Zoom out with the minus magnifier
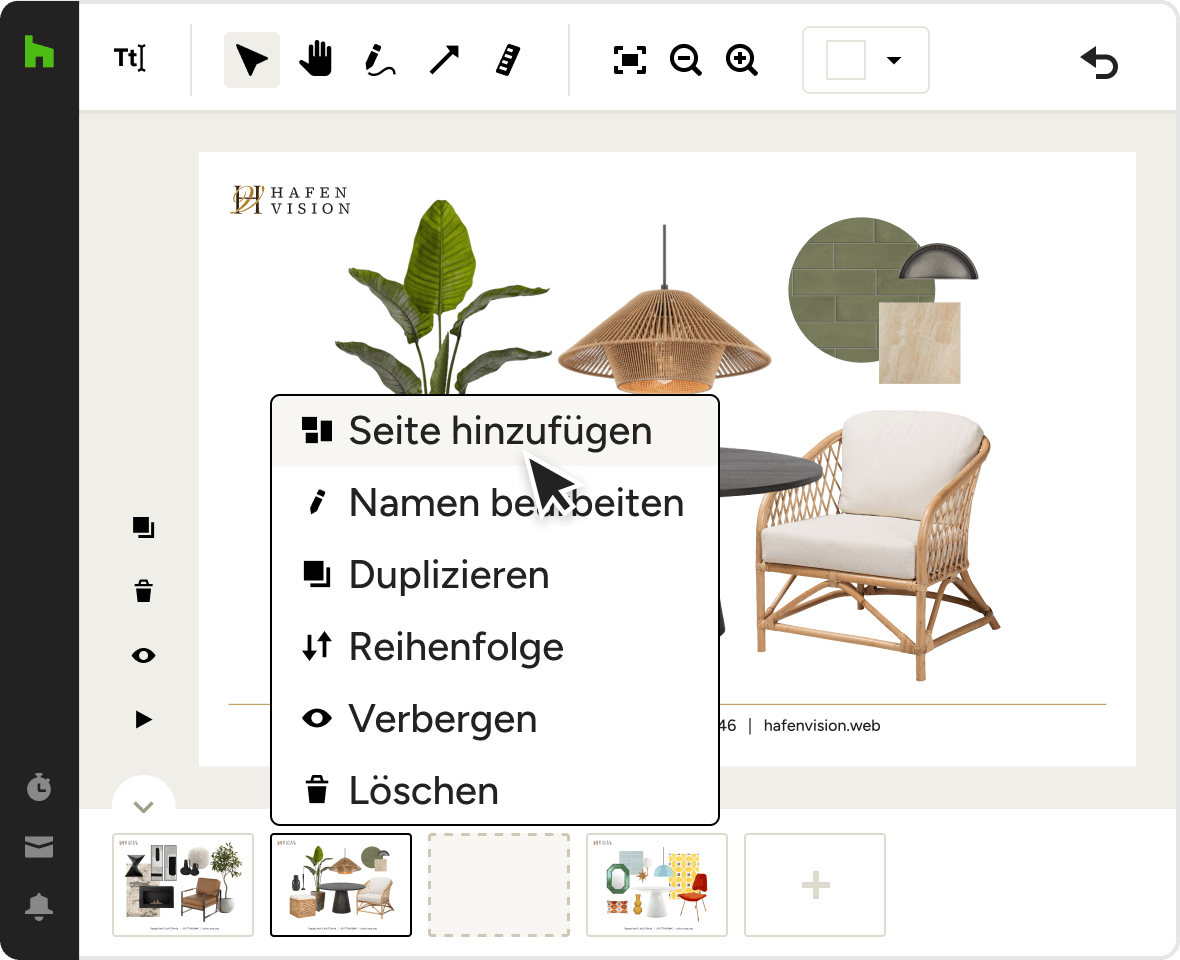Image resolution: width=1180 pixels, height=960 pixels. click(686, 60)
